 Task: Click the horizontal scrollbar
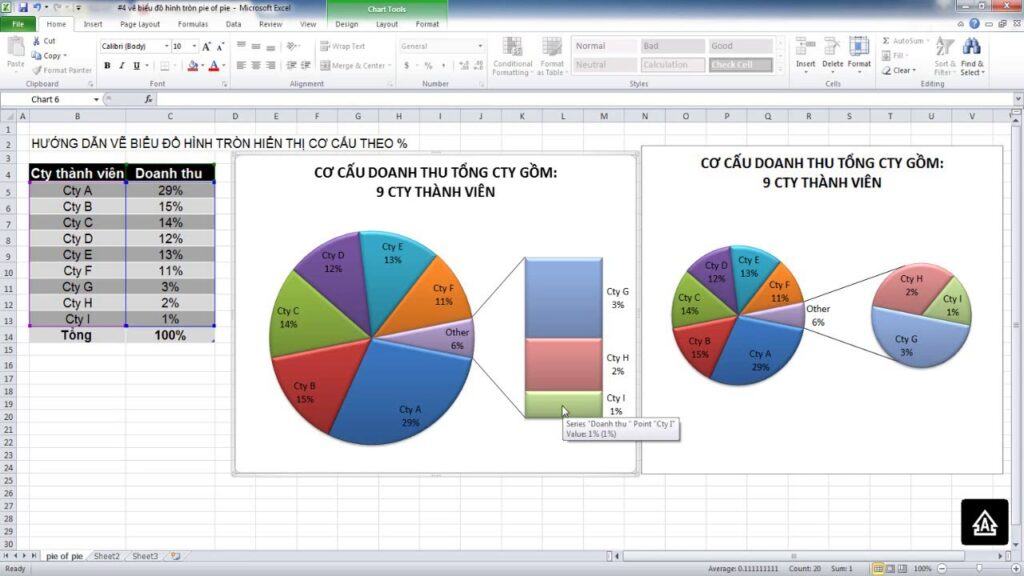[x=793, y=556]
